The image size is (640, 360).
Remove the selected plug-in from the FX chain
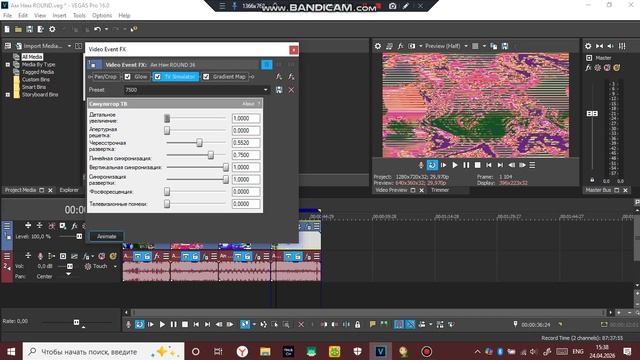point(291,77)
